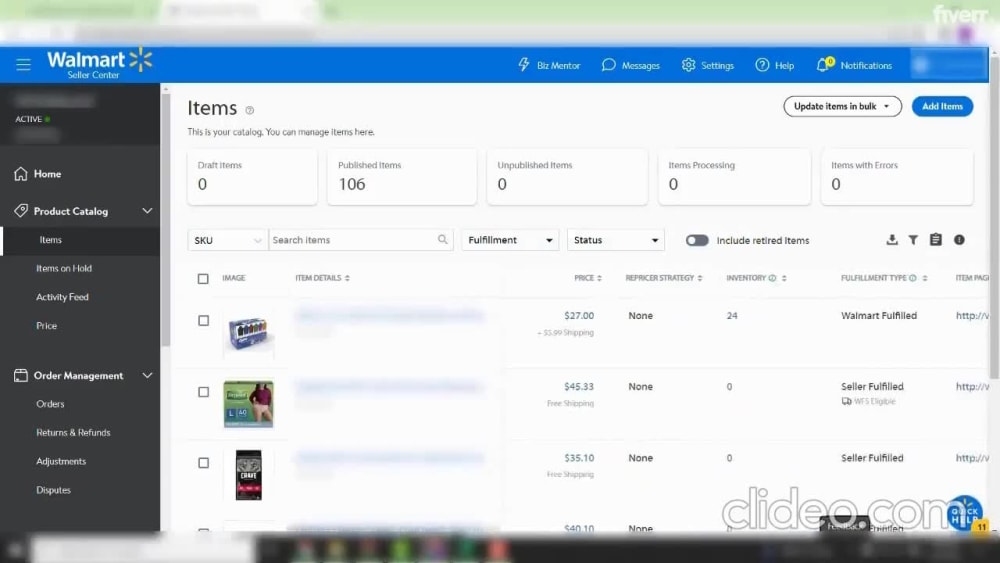
Task: Open the Settings gear
Action: pos(688,65)
